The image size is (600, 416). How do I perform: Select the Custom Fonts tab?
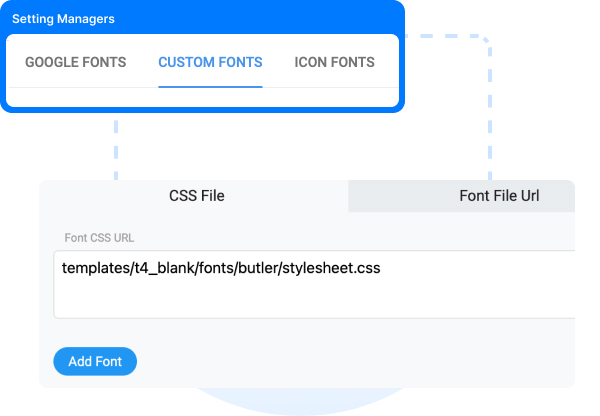coord(210,62)
